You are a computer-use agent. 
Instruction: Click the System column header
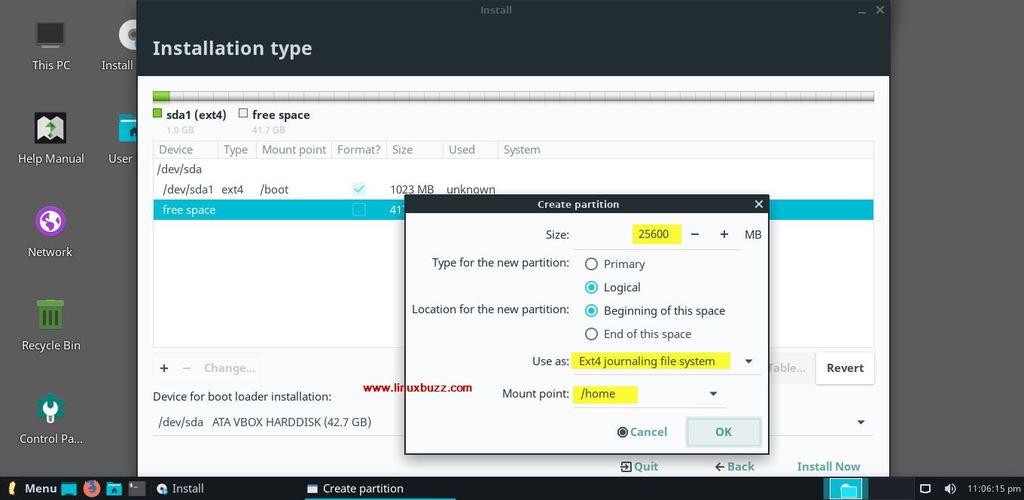(686, 149)
